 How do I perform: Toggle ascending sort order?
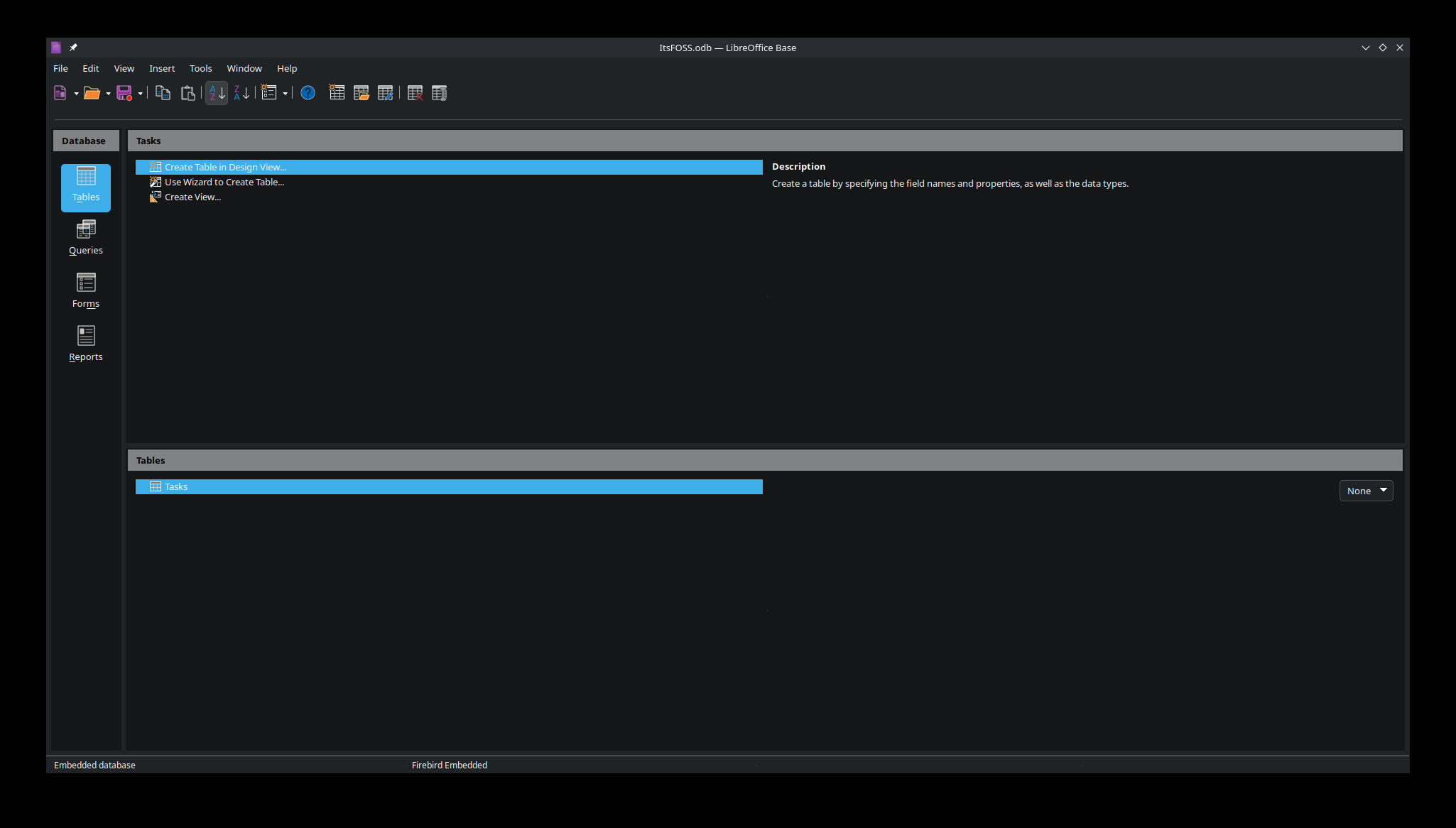coord(216,92)
